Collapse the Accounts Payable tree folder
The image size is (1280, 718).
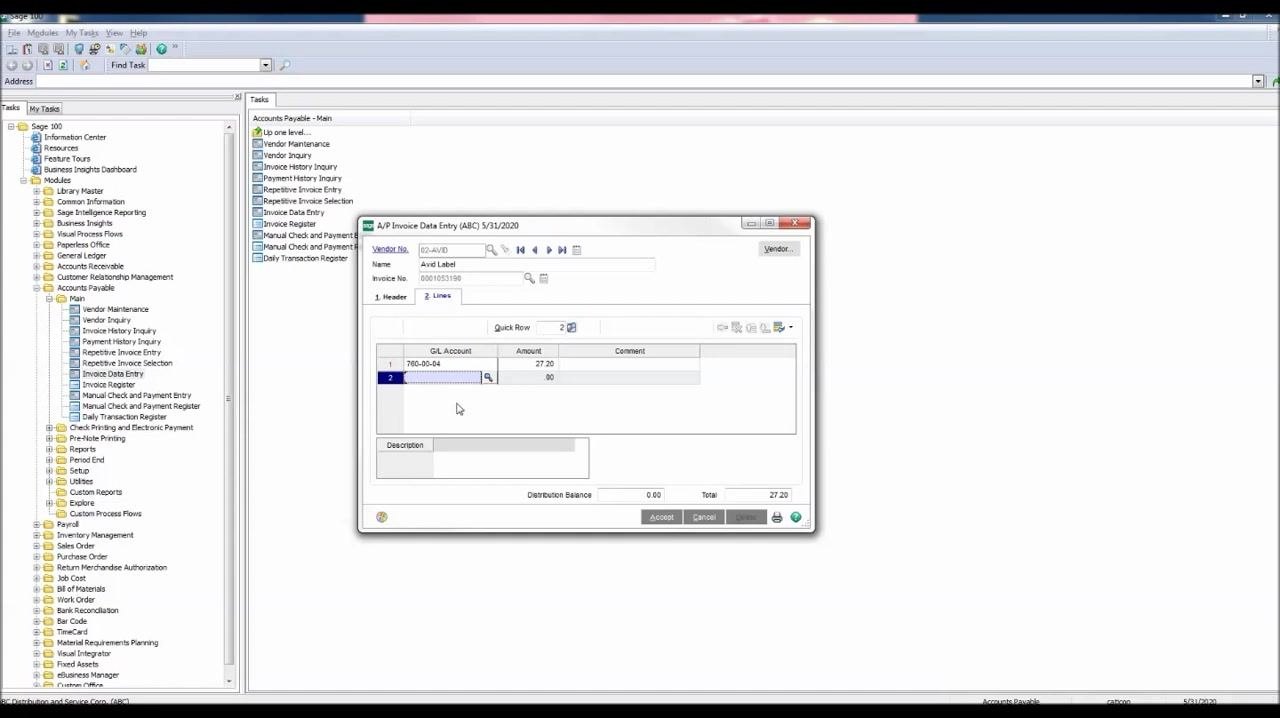[x=36, y=288]
